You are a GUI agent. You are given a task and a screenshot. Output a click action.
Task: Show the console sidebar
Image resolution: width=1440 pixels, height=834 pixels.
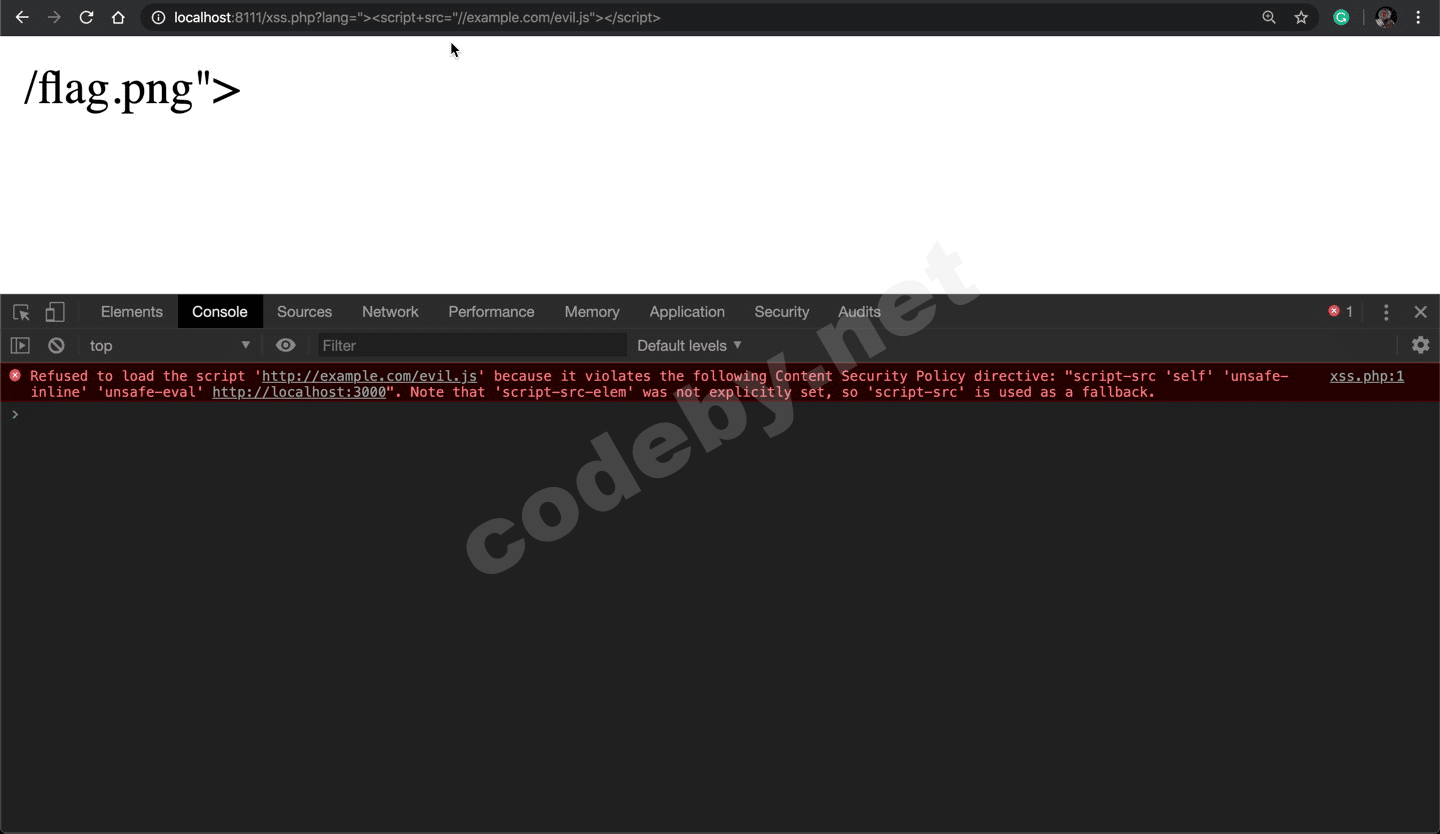[x=20, y=345]
